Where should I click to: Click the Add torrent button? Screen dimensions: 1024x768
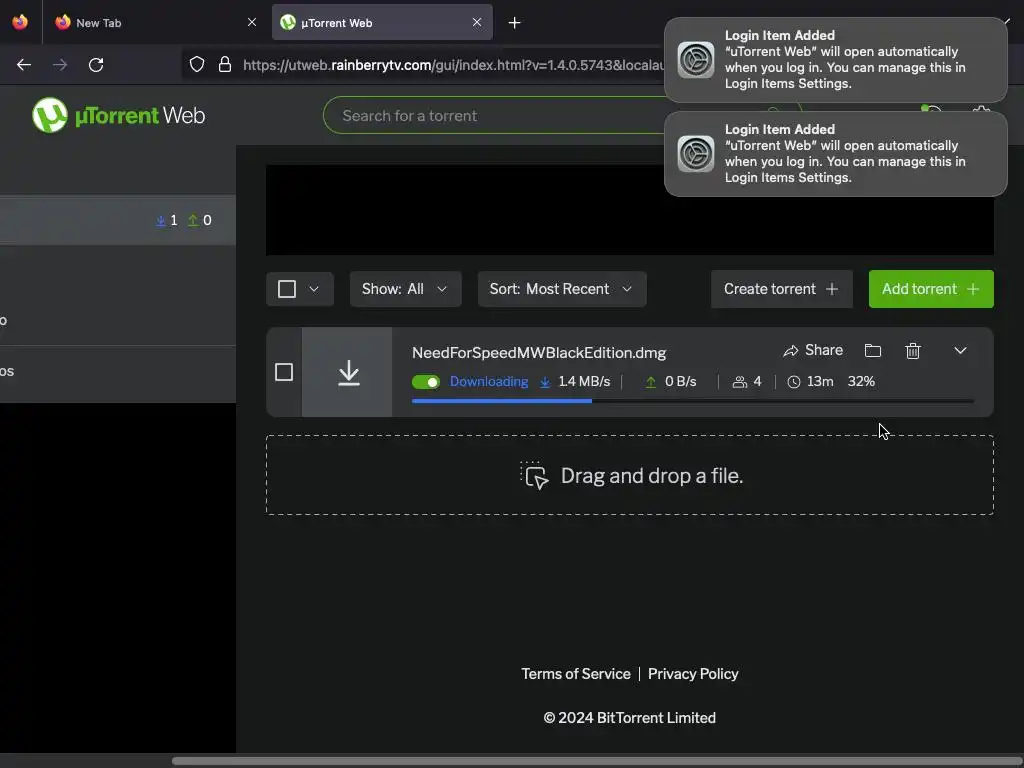coord(931,289)
